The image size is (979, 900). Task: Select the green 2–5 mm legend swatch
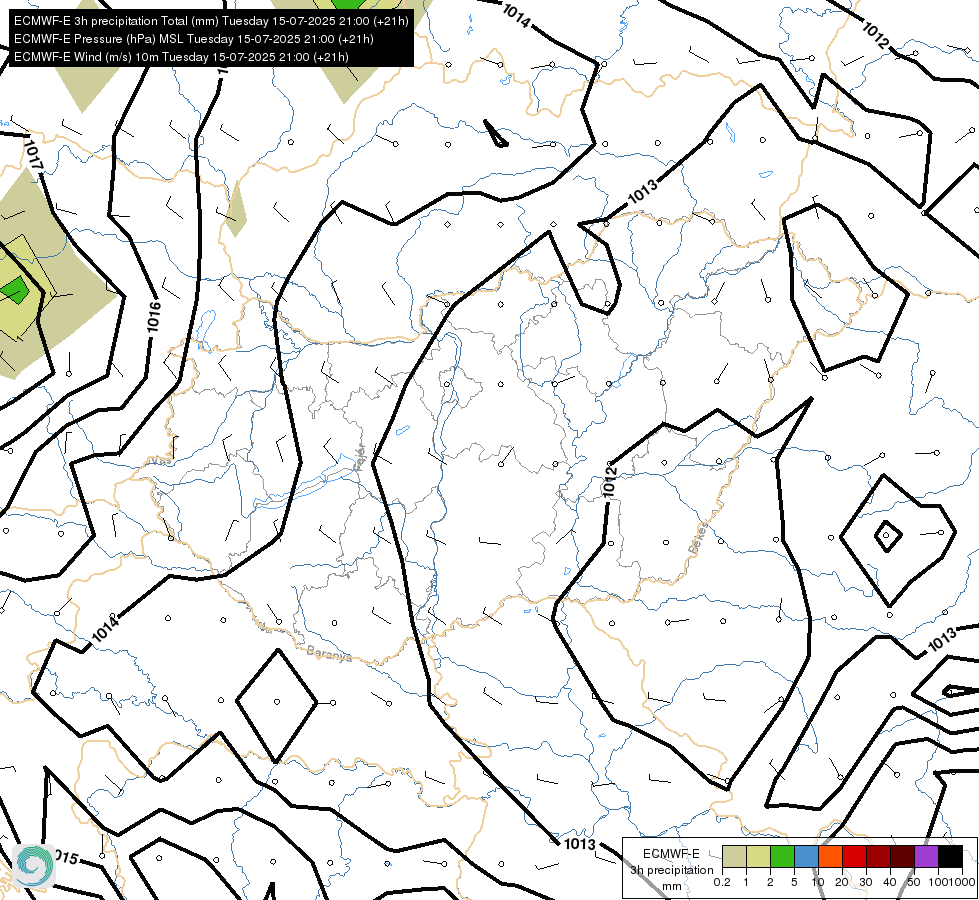782,856
